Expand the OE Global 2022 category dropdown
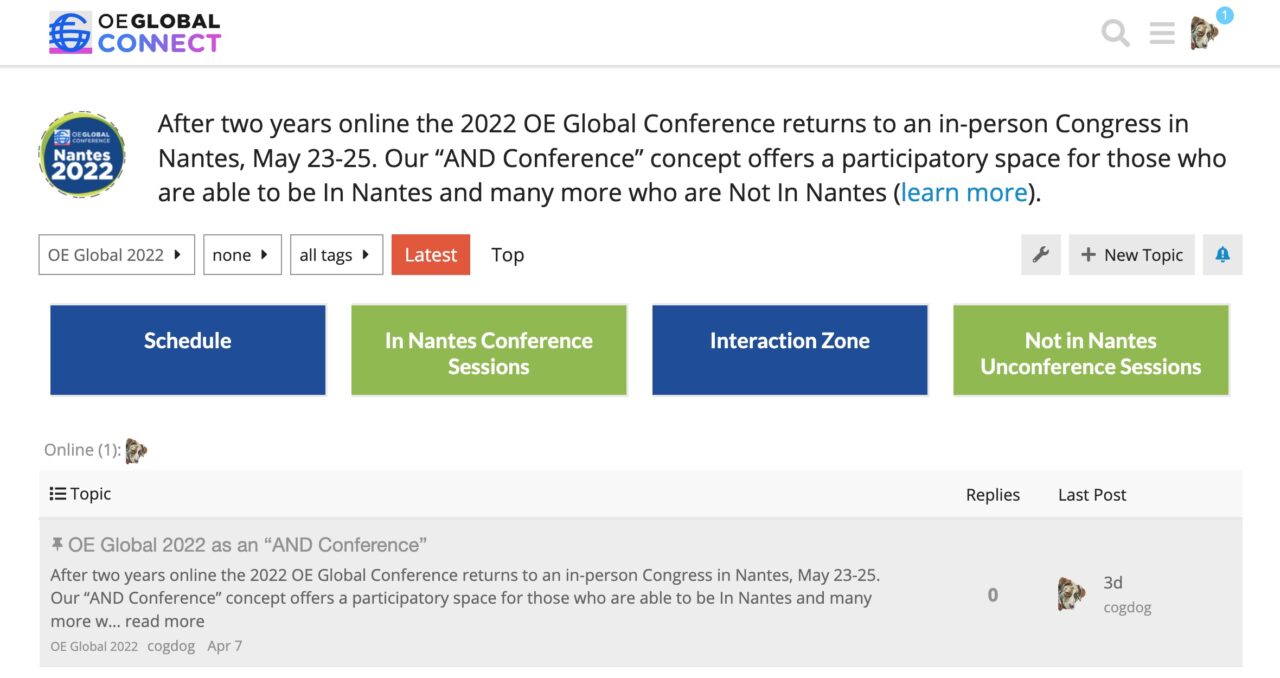 coord(116,255)
